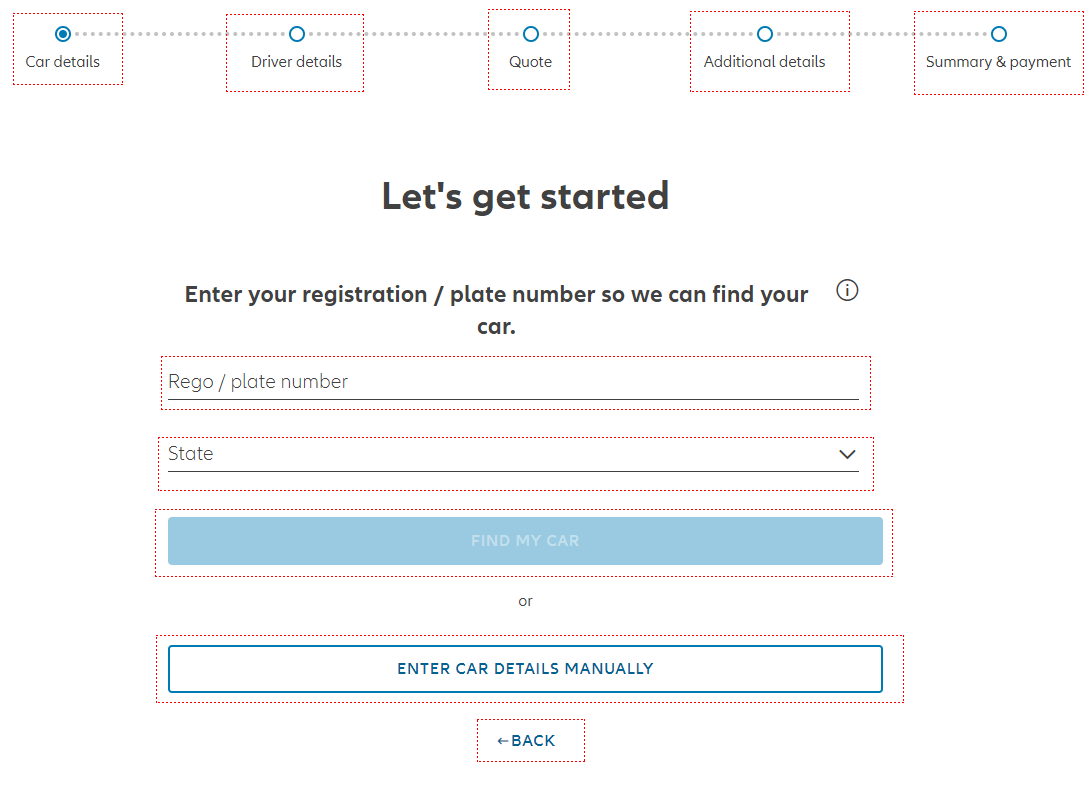Select the filled Car details radio indicator
The image size is (1090, 790).
point(63,33)
